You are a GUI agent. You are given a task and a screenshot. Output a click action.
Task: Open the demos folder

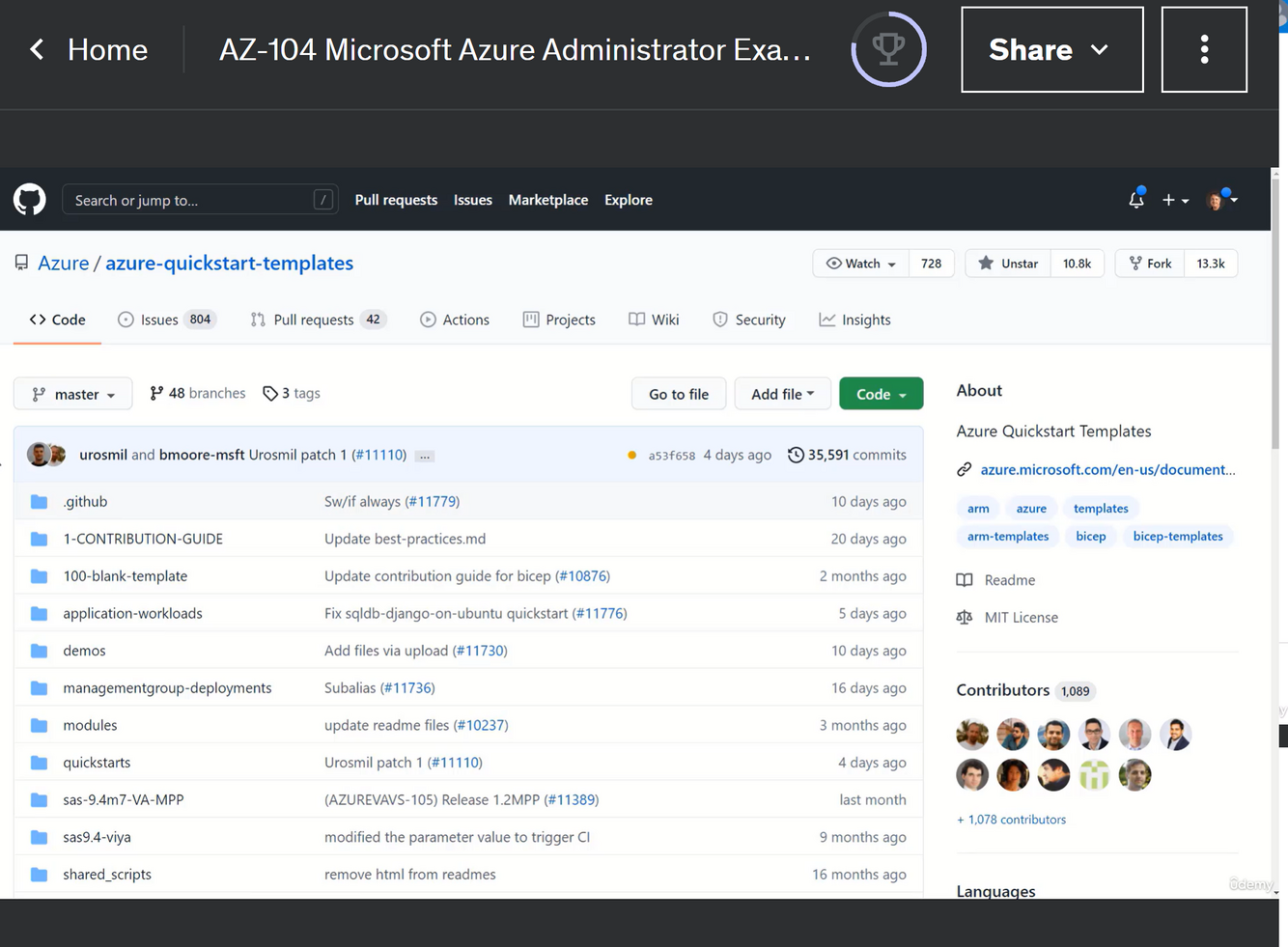(x=84, y=651)
